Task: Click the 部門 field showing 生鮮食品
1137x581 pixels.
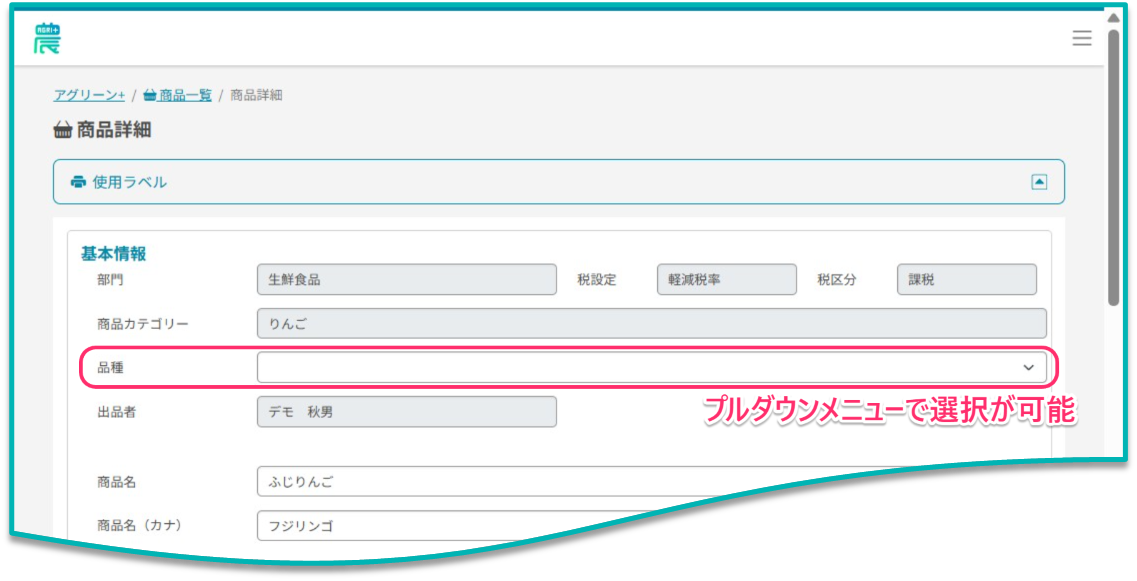Action: tap(406, 280)
